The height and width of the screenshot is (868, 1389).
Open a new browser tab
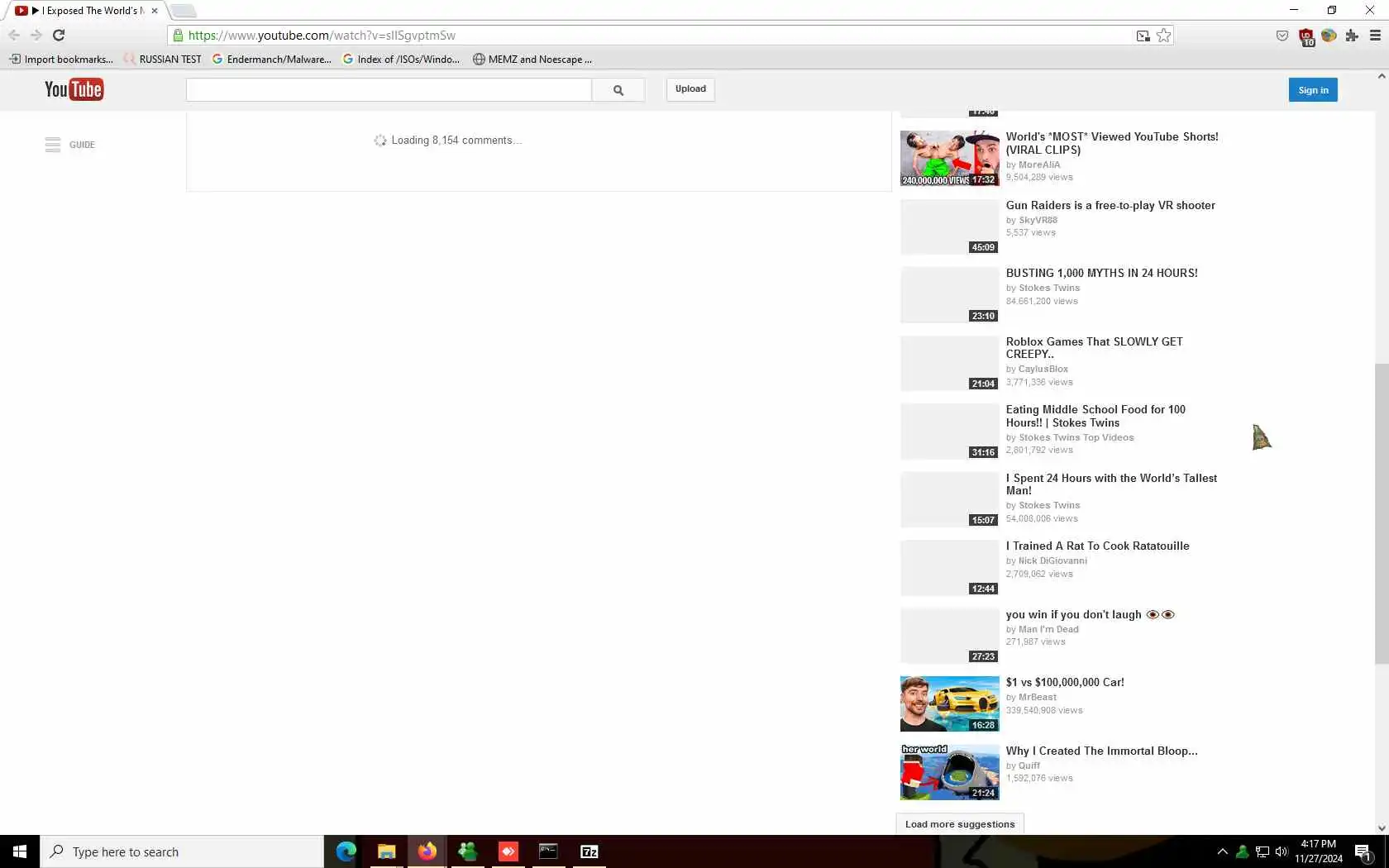pos(184,11)
